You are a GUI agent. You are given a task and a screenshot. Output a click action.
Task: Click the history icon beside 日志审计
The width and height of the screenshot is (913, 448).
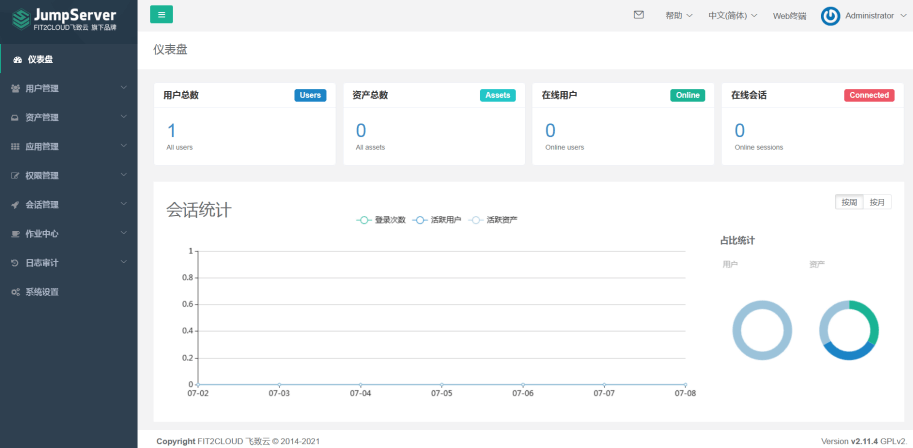[x=16, y=263]
